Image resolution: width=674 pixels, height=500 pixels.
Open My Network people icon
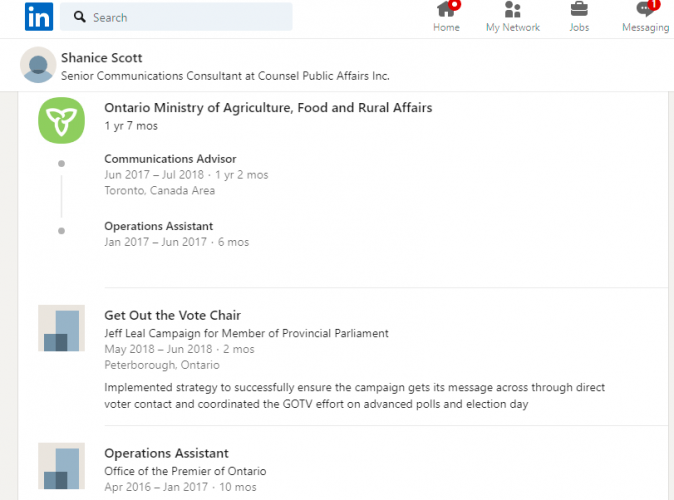pos(512,9)
